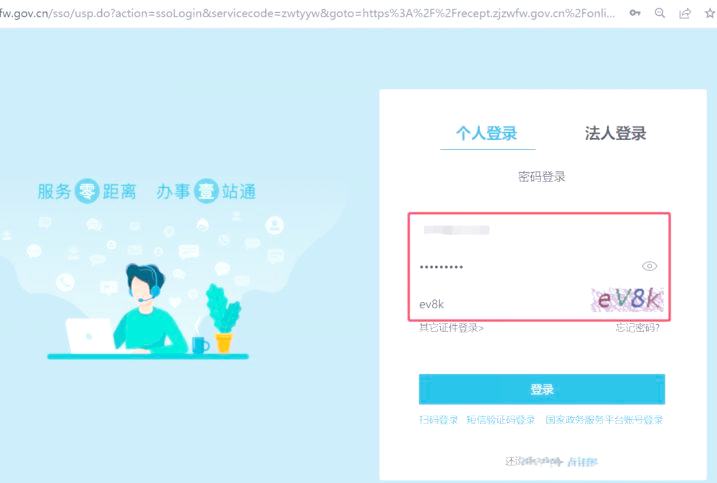Switch to the 个人登录 tab
This screenshot has width=717, height=483.
tap(487, 133)
